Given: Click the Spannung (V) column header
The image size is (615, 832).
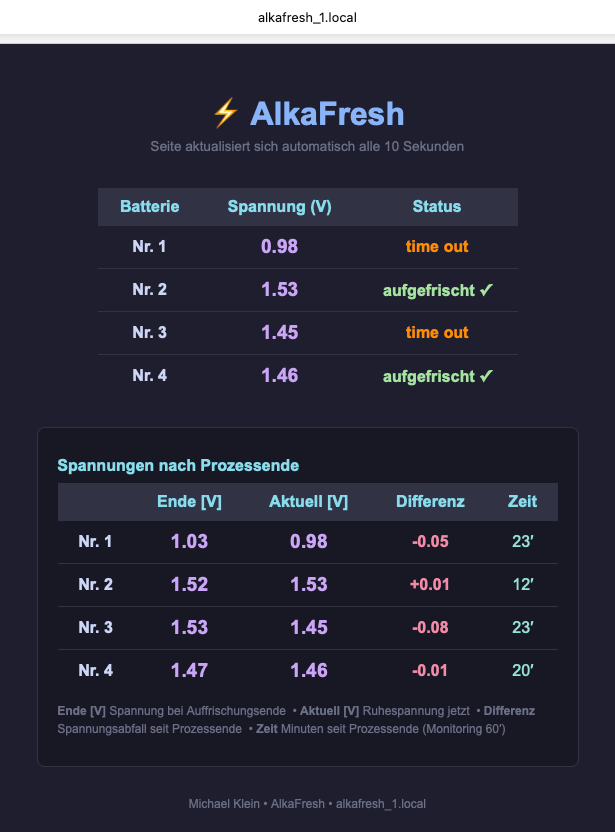Looking at the screenshot, I should (x=280, y=206).
